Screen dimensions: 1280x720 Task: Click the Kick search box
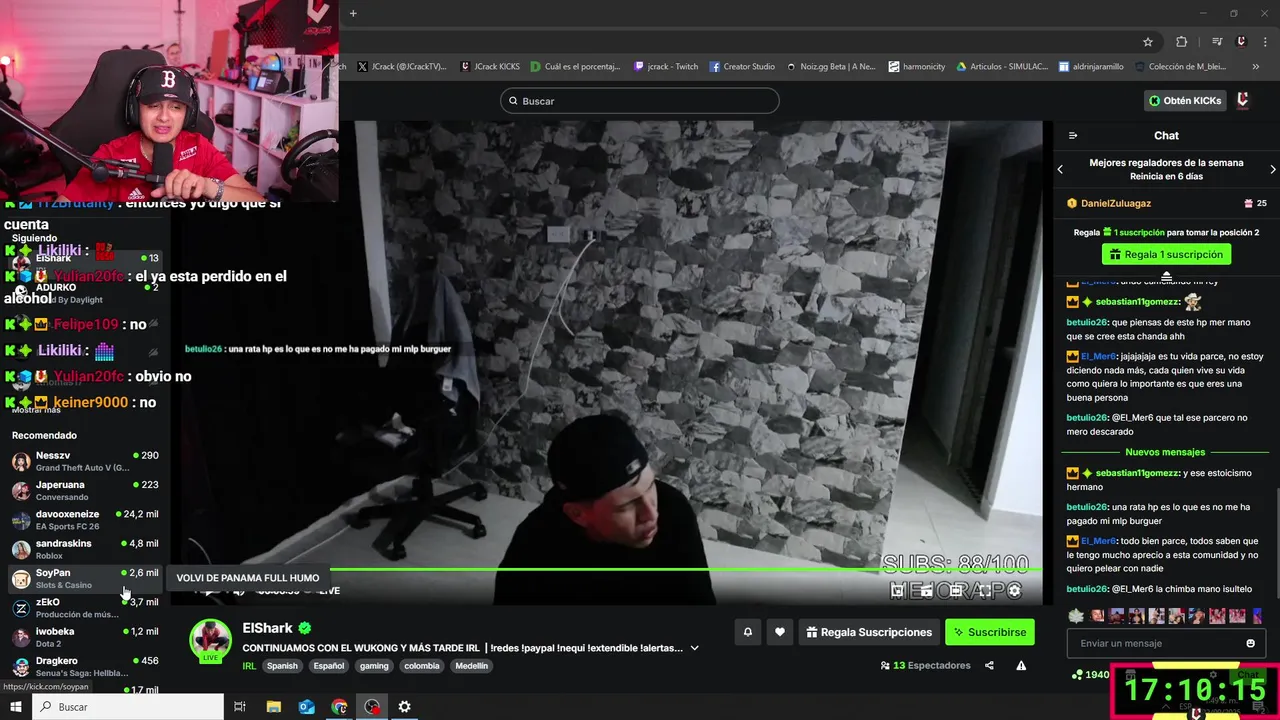pos(640,101)
